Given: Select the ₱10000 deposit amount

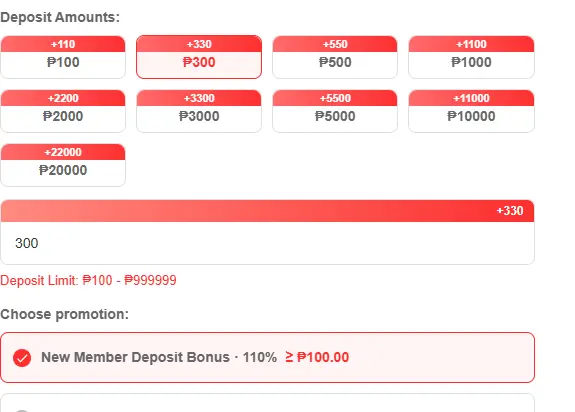Looking at the screenshot, I should 471,111.
